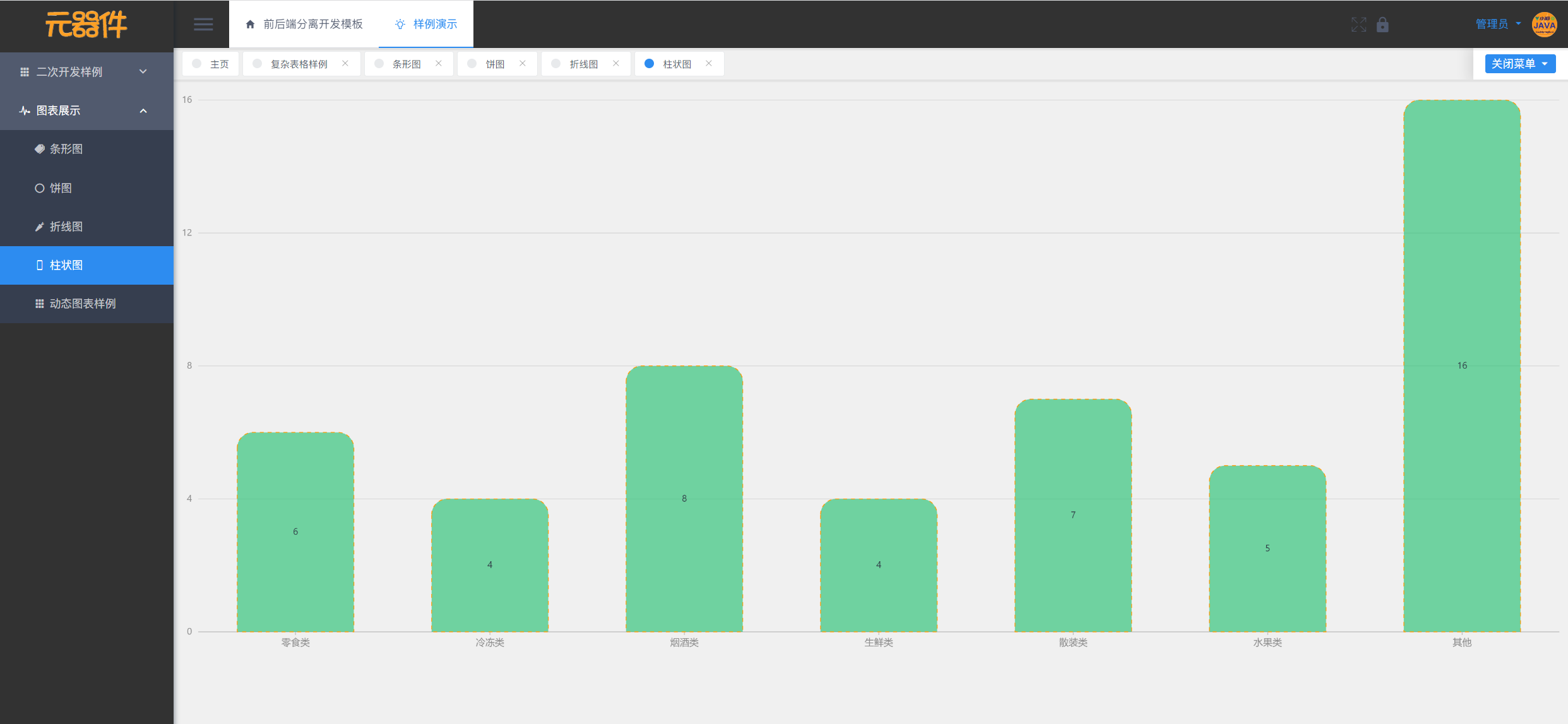Click the 其他 bar labeled 16
The height and width of the screenshot is (724, 1568).
1461,365
